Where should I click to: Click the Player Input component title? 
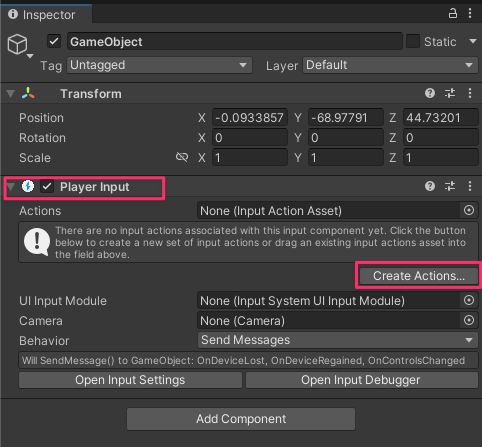tap(95, 187)
